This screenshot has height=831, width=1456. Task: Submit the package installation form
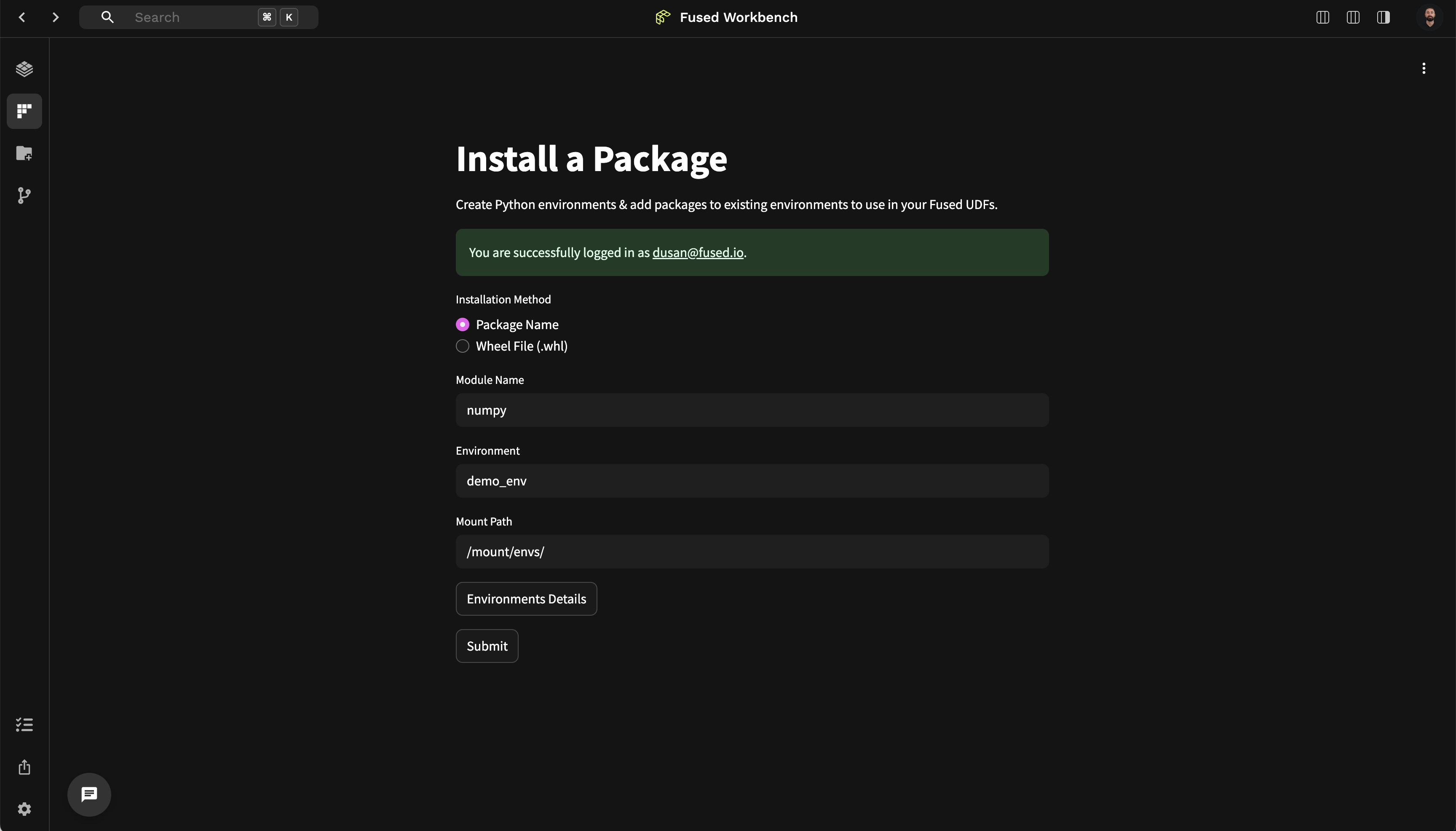coord(487,646)
